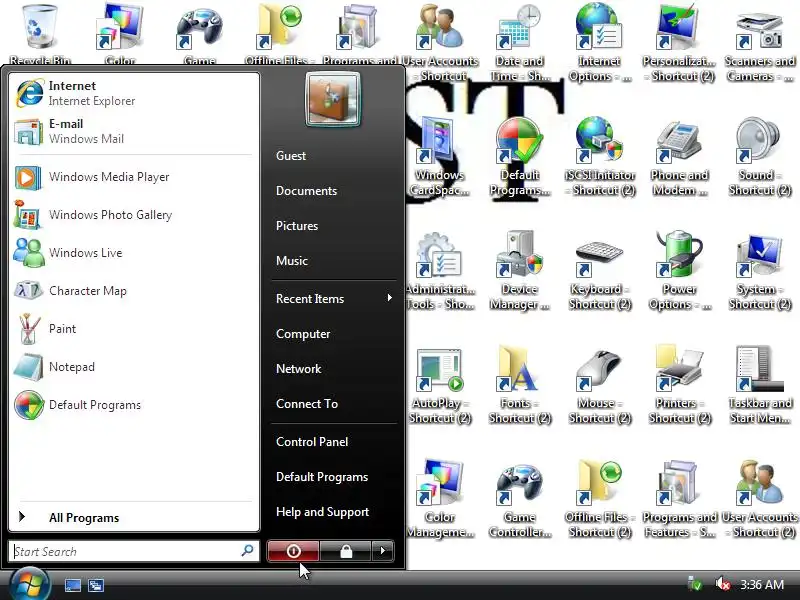Expand Recent Items submenu
This screenshot has width=800, height=600.
(x=334, y=298)
